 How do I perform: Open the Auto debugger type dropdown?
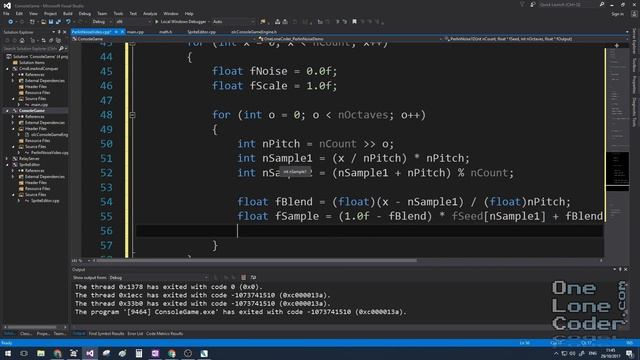tap(233, 22)
